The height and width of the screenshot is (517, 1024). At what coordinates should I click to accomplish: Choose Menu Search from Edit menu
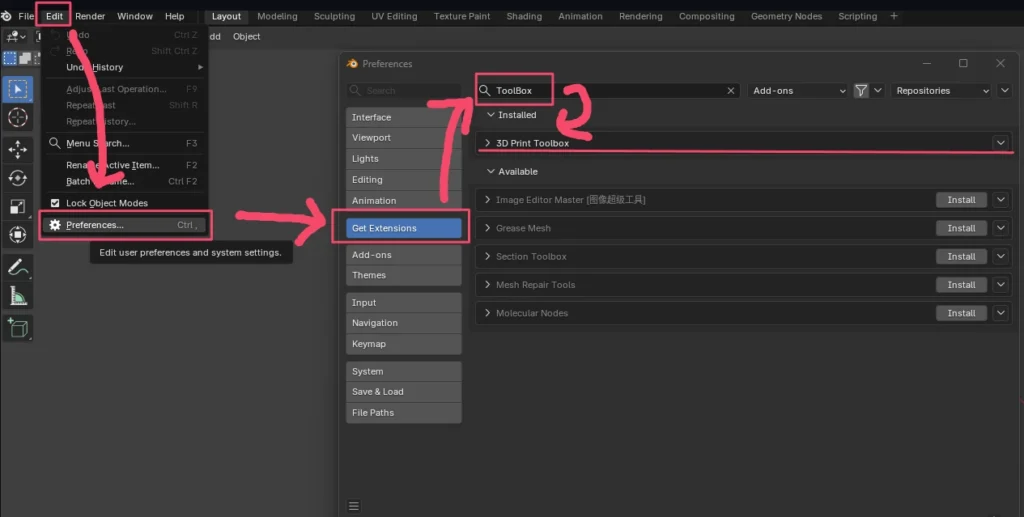click(125, 144)
